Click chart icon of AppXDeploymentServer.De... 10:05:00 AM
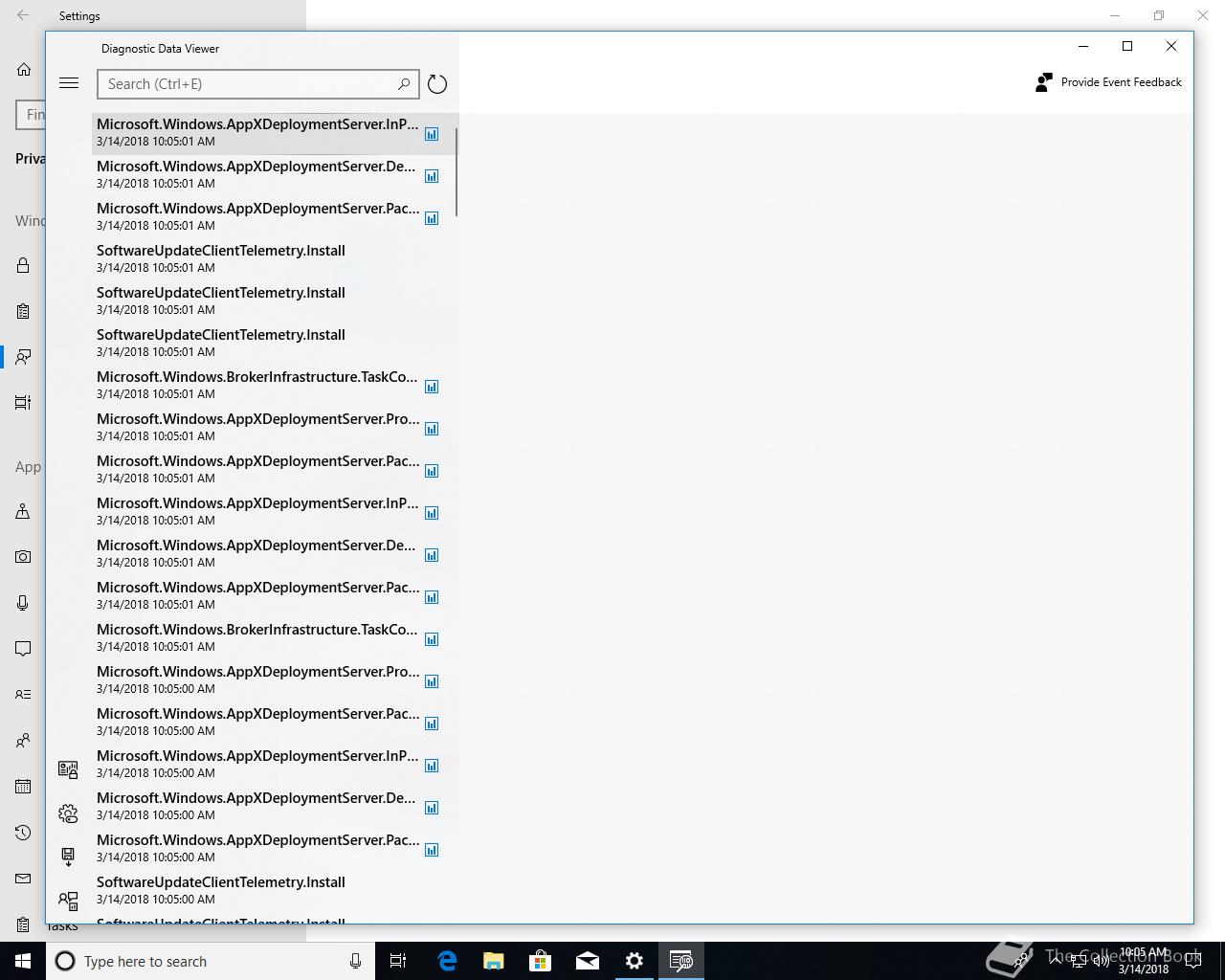This screenshot has width=1225, height=980. (x=432, y=808)
